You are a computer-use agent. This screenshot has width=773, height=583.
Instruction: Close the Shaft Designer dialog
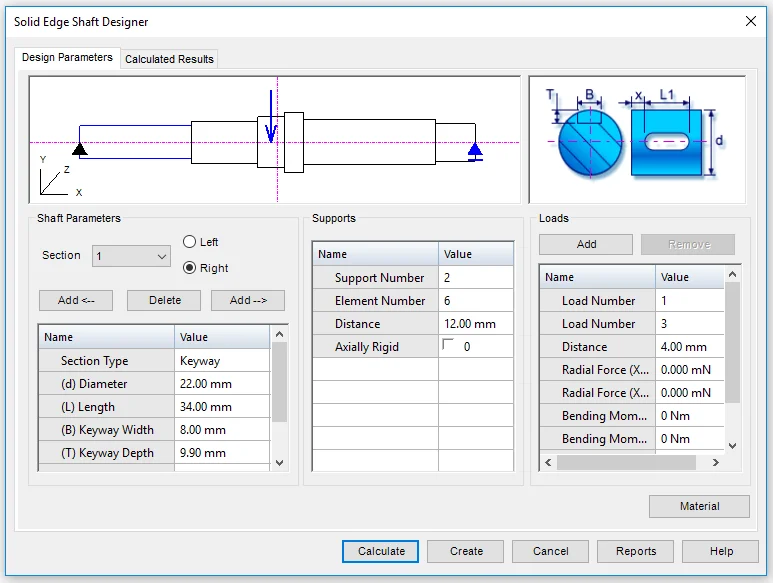click(x=751, y=20)
